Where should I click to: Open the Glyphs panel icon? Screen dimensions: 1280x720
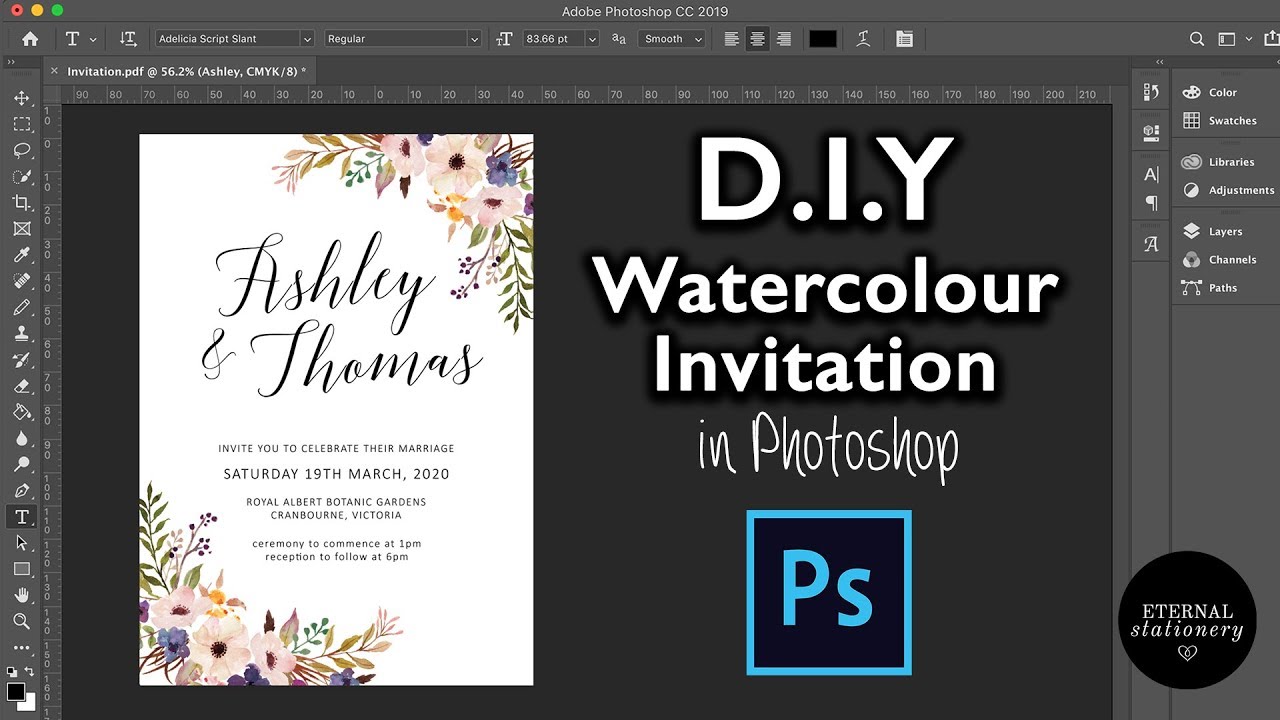point(1151,244)
